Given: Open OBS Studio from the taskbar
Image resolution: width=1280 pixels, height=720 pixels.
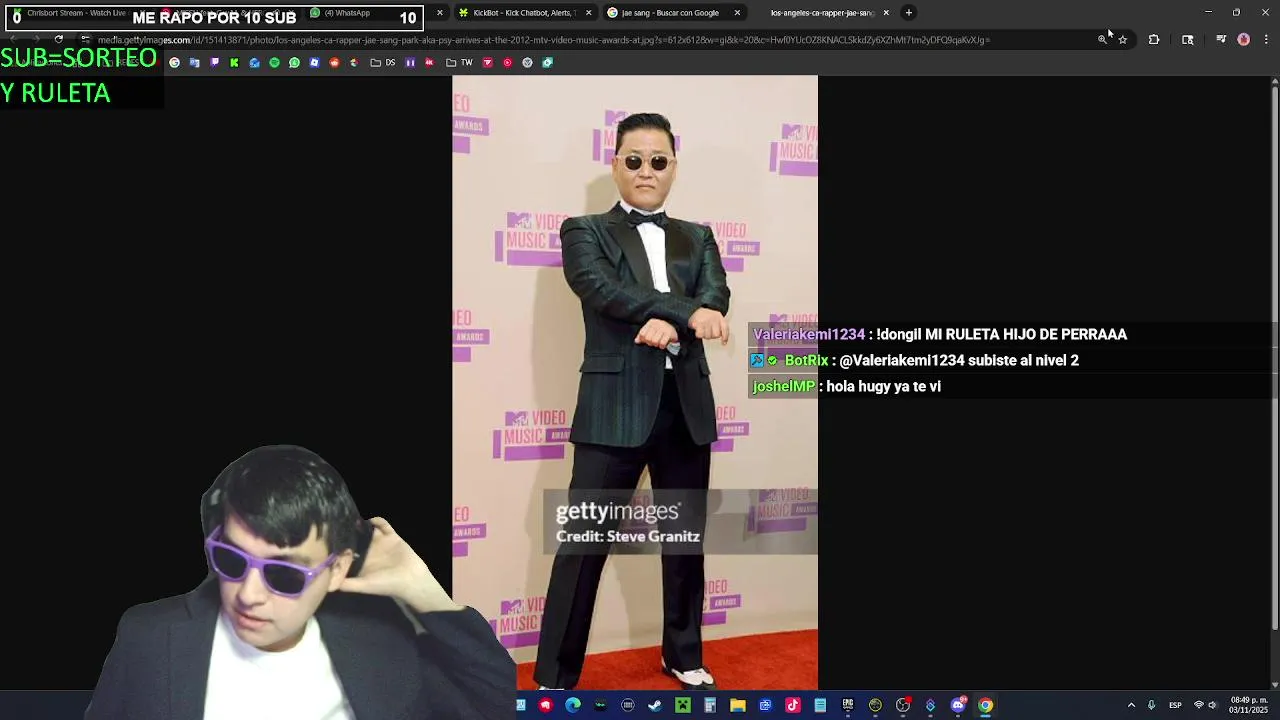Looking at the screenshot, I should (903, 705).
